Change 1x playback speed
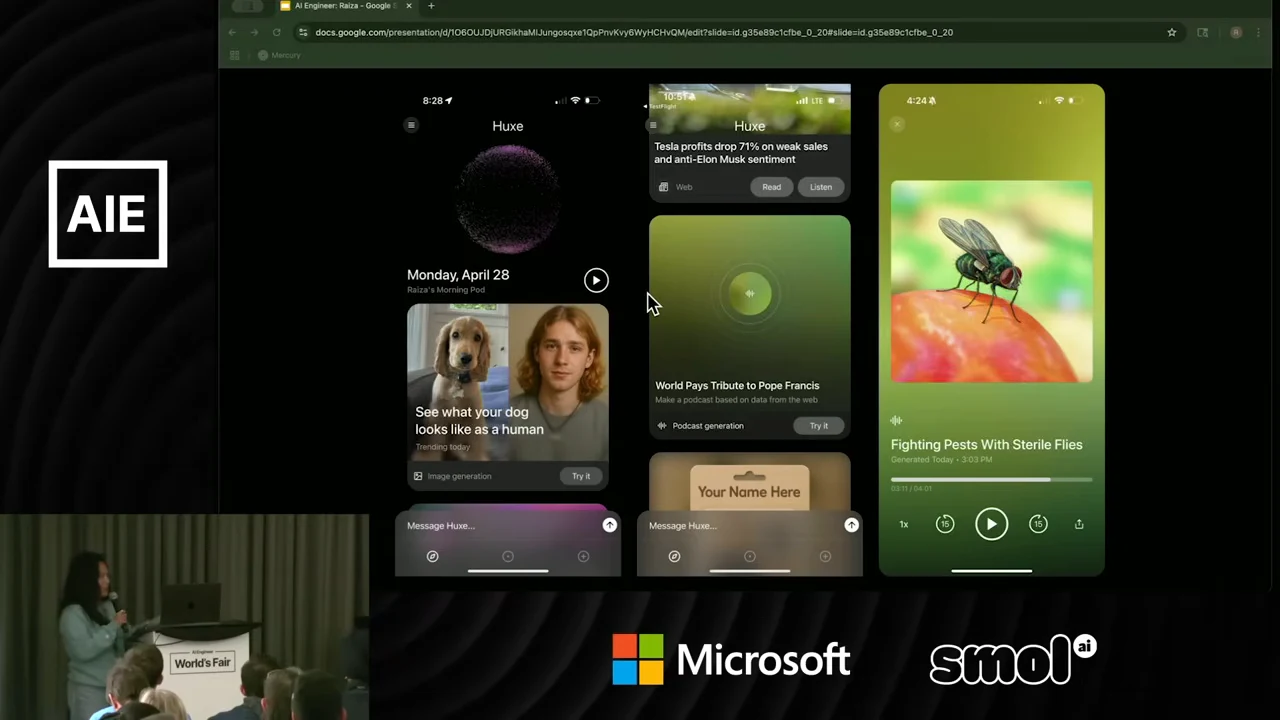 pyautogui.click(x=903, y=524)
